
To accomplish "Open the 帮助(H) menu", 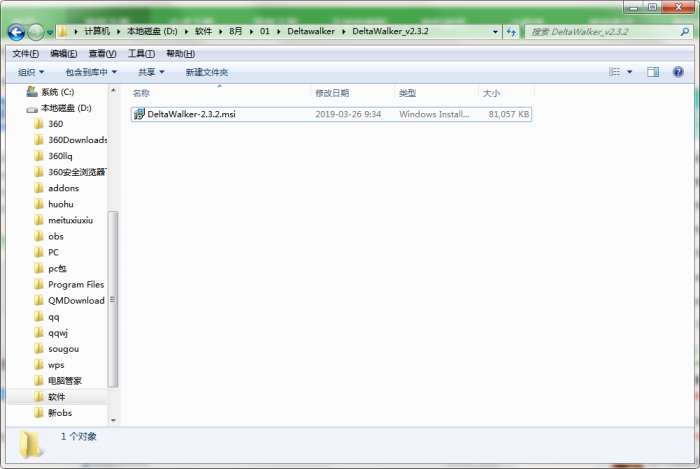I will pos(180,54).
